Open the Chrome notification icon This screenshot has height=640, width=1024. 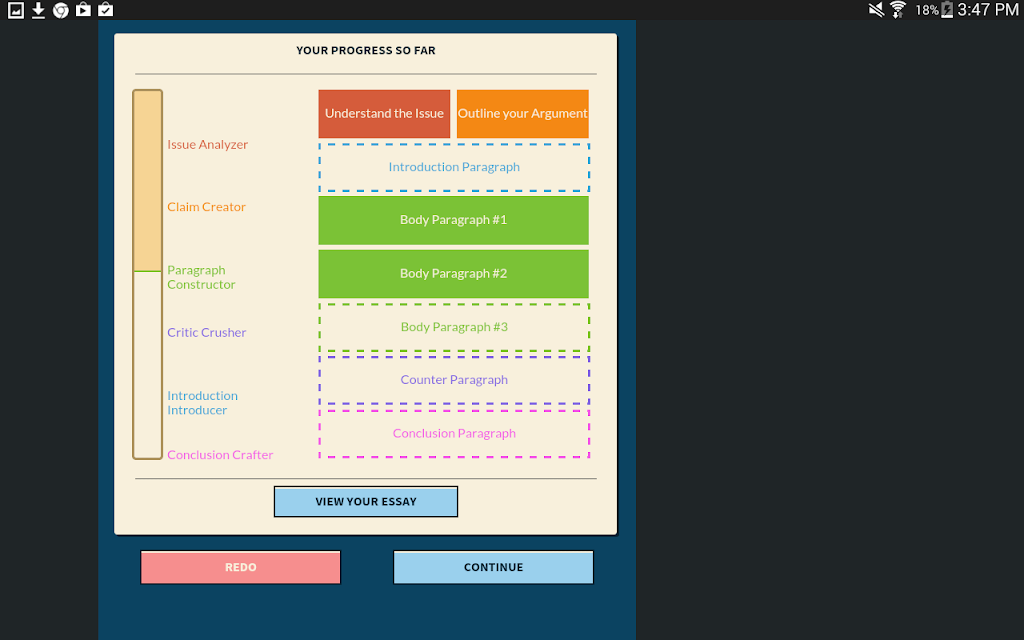coord(61,10)
